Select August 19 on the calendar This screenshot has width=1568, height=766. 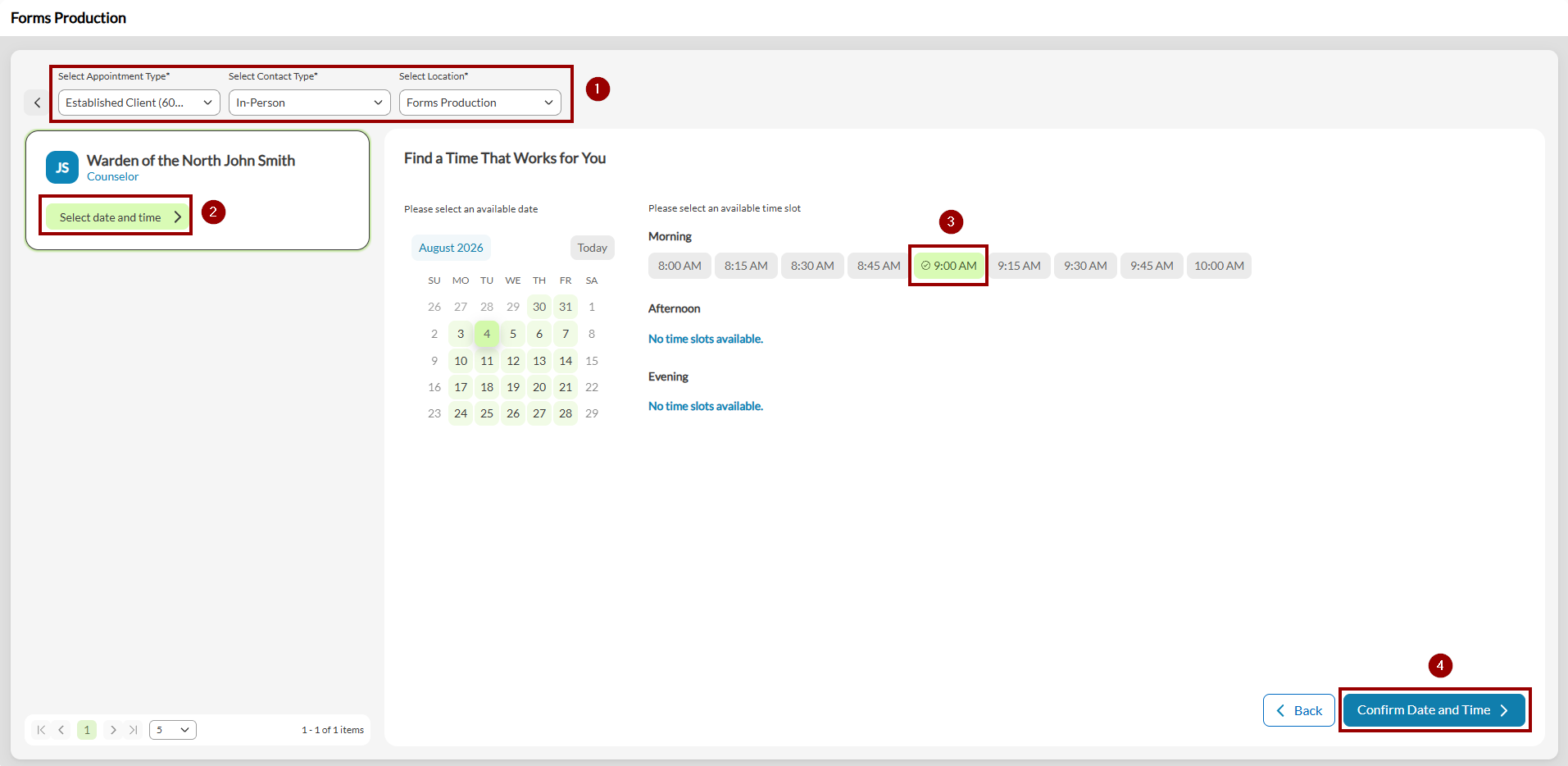pyautogui.click(x=513, y=387)
